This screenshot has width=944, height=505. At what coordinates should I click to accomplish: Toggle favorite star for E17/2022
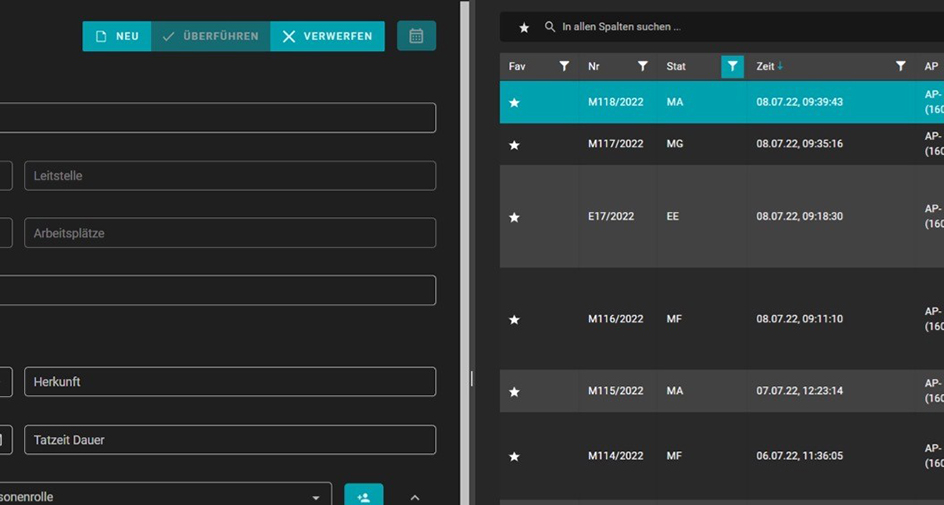coord(514,217)
